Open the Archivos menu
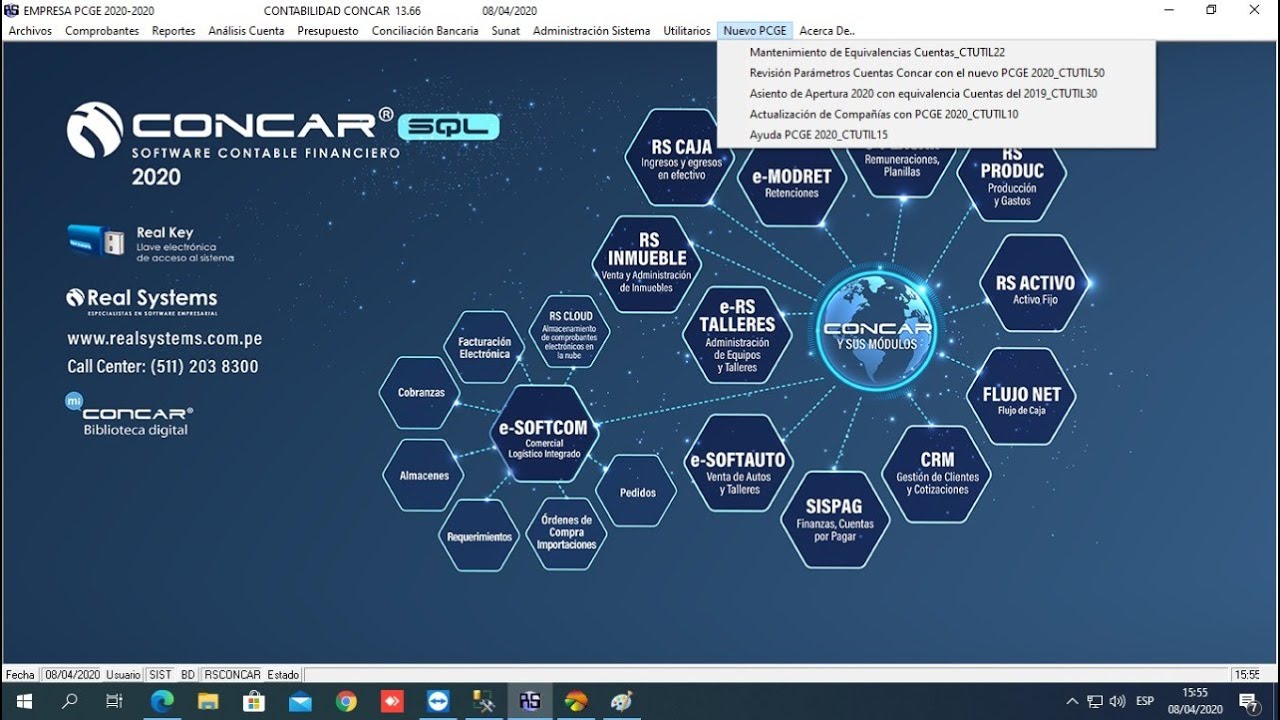Viewport: 1280px width, 720px height. click(30, 31)
